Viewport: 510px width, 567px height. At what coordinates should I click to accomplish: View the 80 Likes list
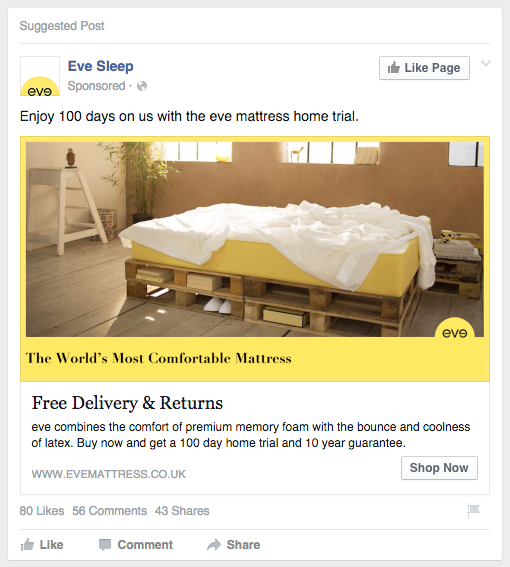(x=42, y=511)
